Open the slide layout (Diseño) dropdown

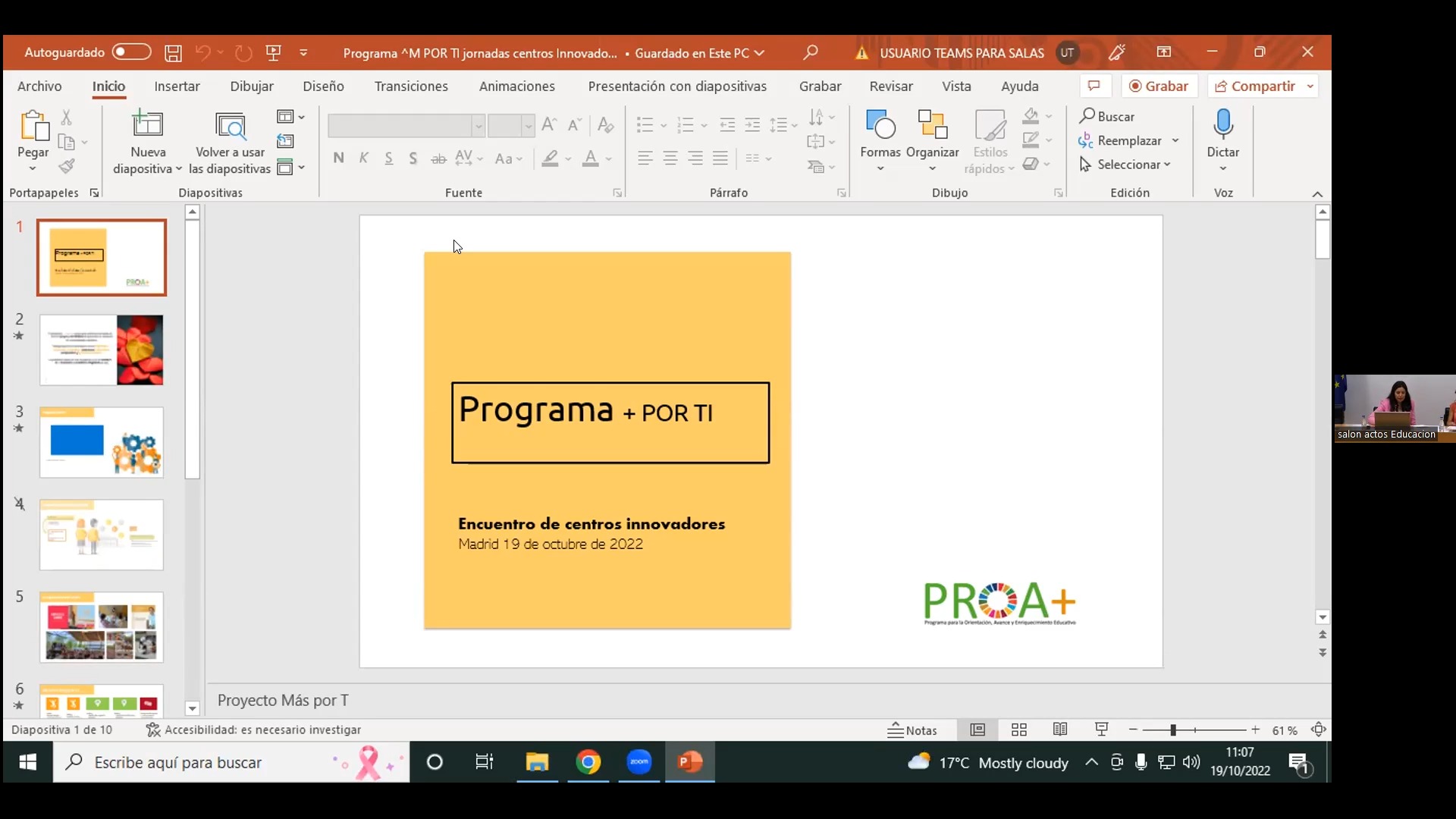point(290,117)
